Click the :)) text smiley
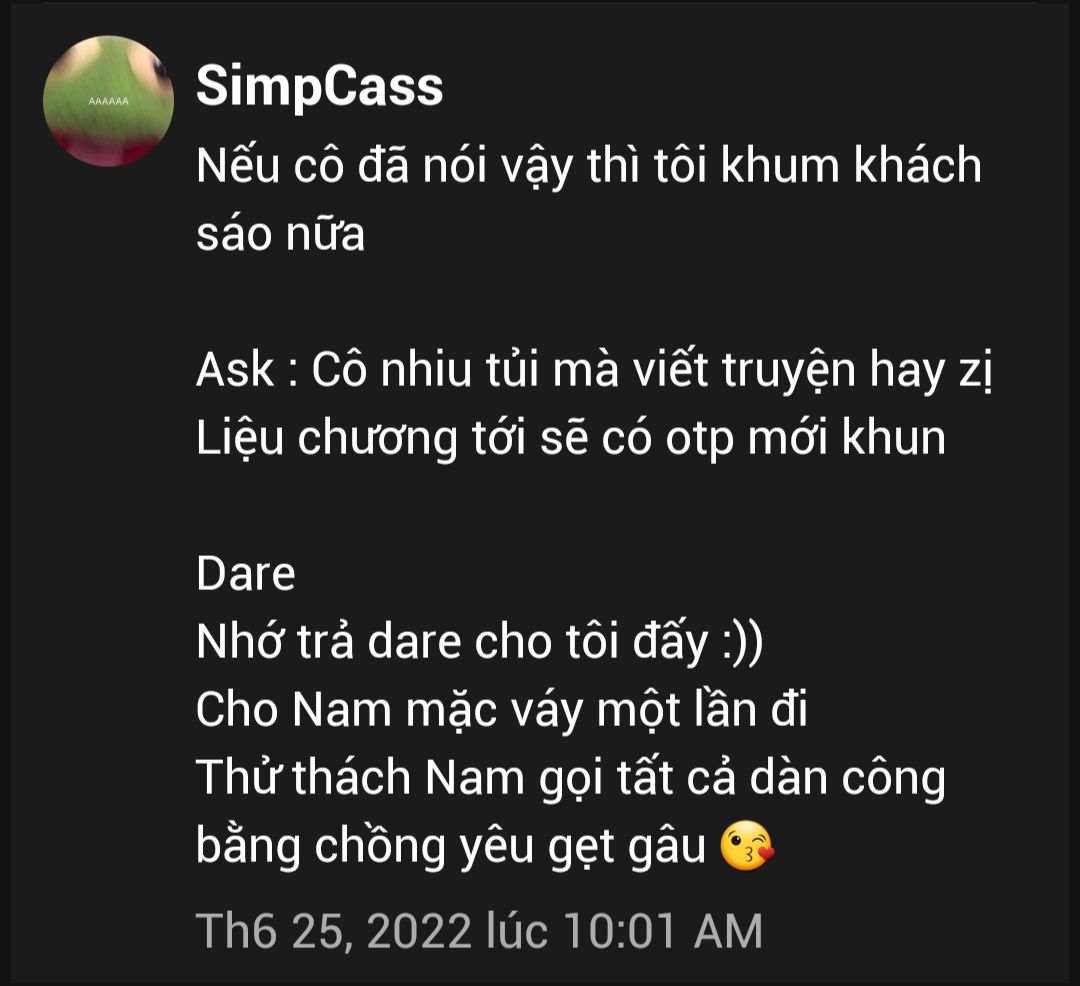This screenshot has width=1080, height=986. (742, 643)
